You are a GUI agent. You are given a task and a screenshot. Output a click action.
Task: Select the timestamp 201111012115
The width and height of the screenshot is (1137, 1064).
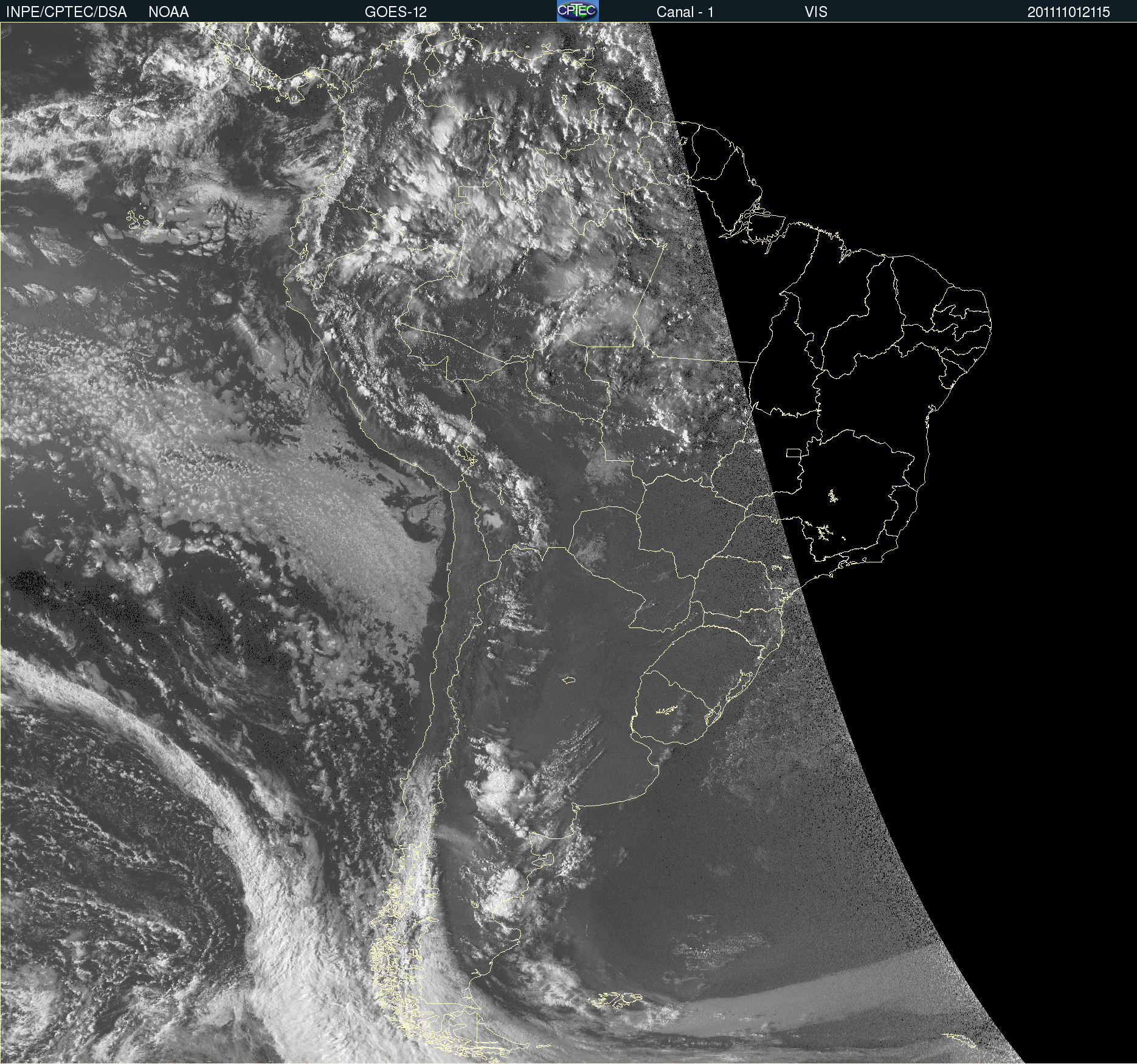pyautogui.click(x=1069, y=12)
